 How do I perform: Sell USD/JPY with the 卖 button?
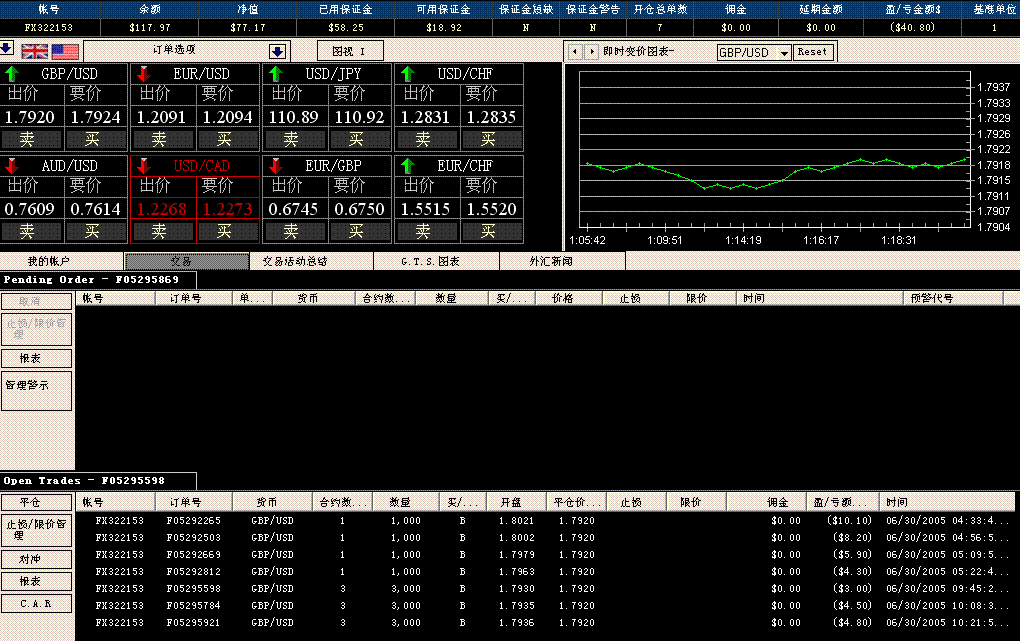click(295, 139)
